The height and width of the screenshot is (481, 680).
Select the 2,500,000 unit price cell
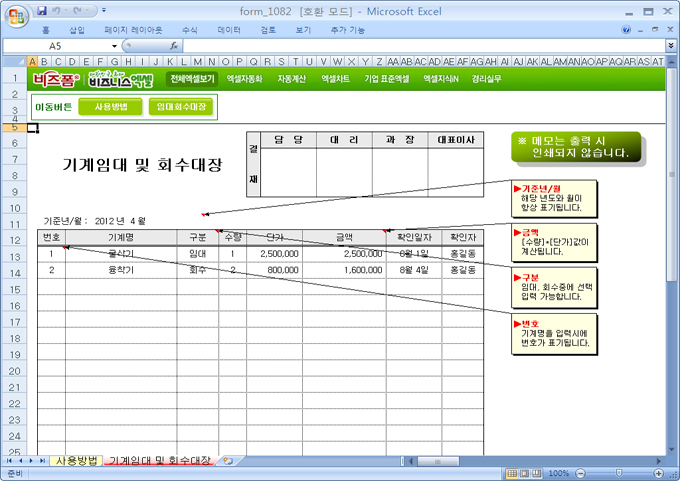click(x=275, y=254)
